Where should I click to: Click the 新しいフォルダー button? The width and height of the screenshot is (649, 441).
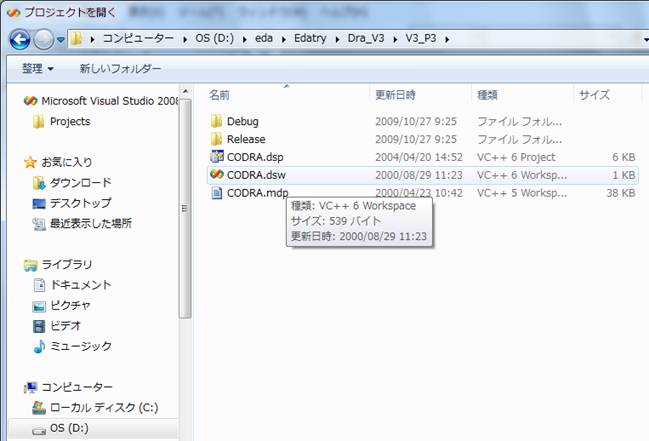point(120,68)
